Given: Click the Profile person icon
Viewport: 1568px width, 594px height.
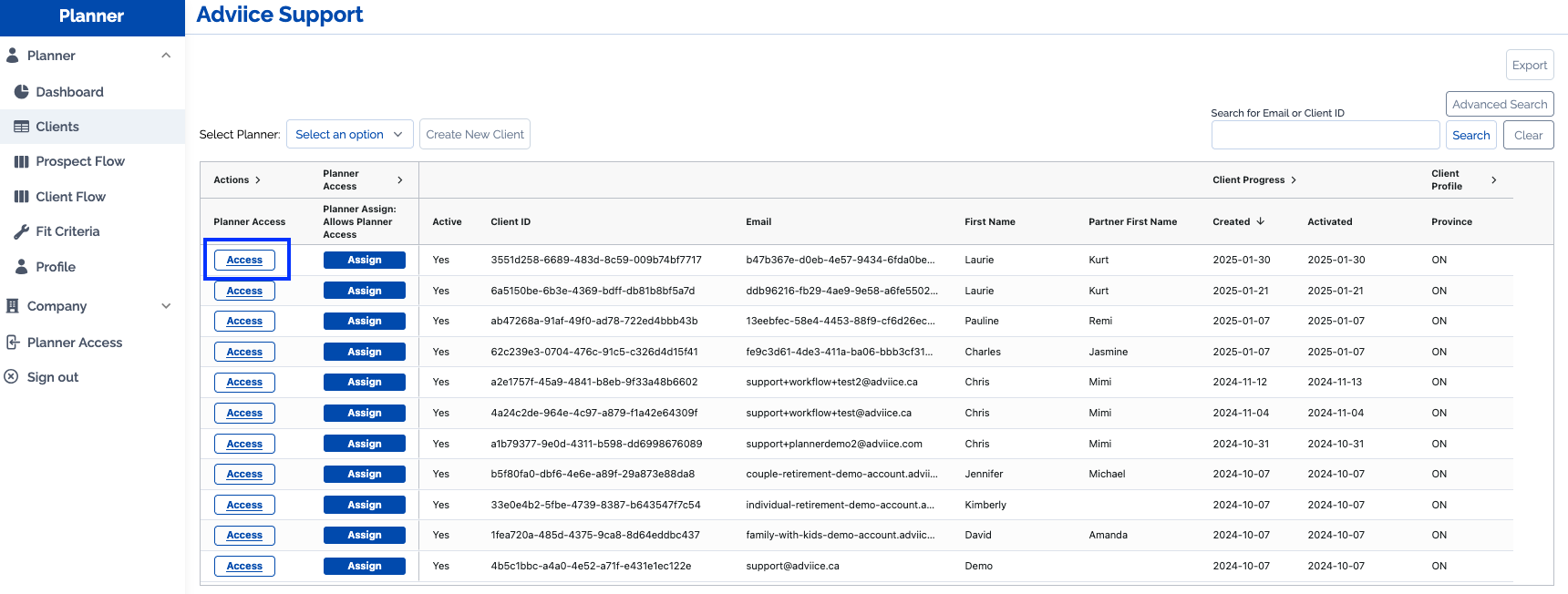Looking at the screenshot, I should (21, 267).
